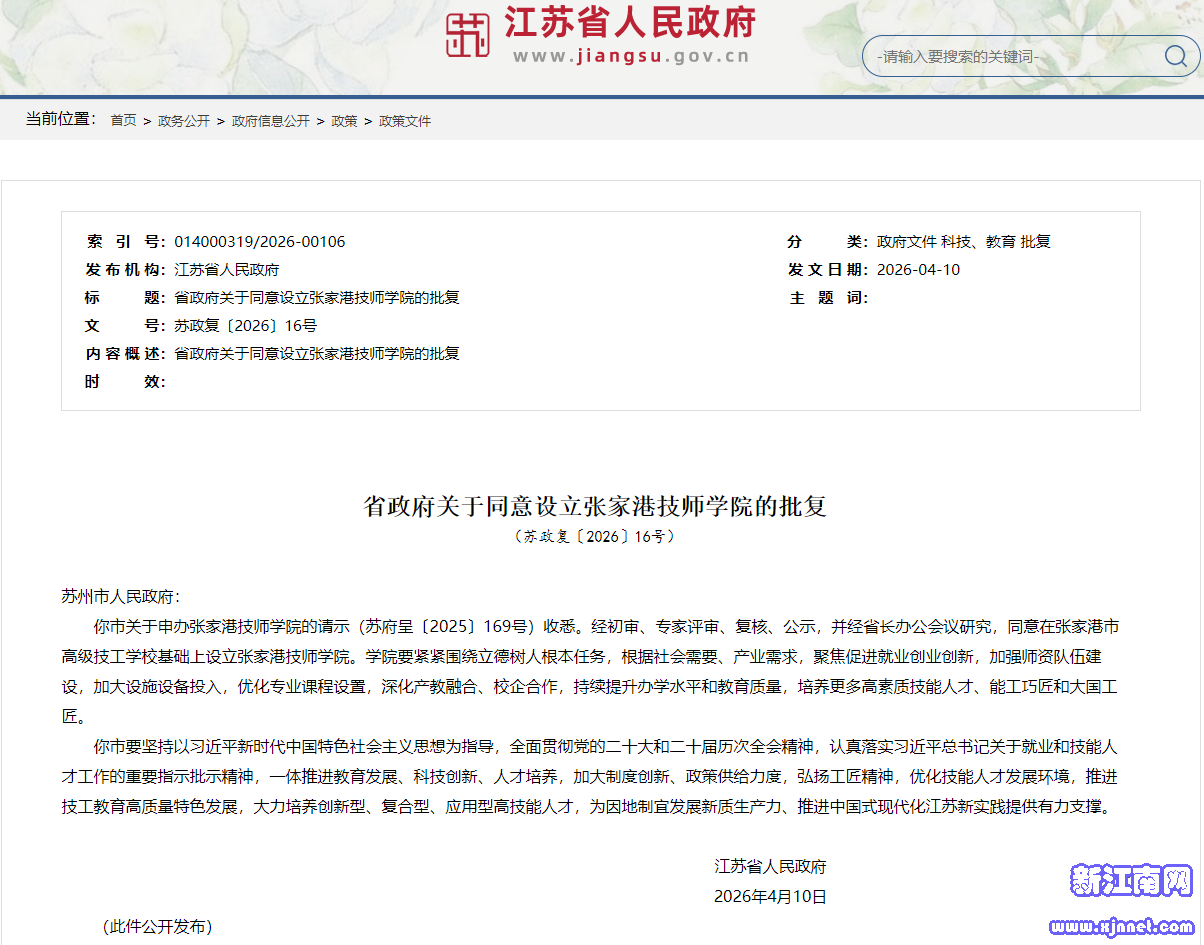This screenshot has width=1204, height=945.
Task: Click the large centered document title heading
Action: [594, 506]
